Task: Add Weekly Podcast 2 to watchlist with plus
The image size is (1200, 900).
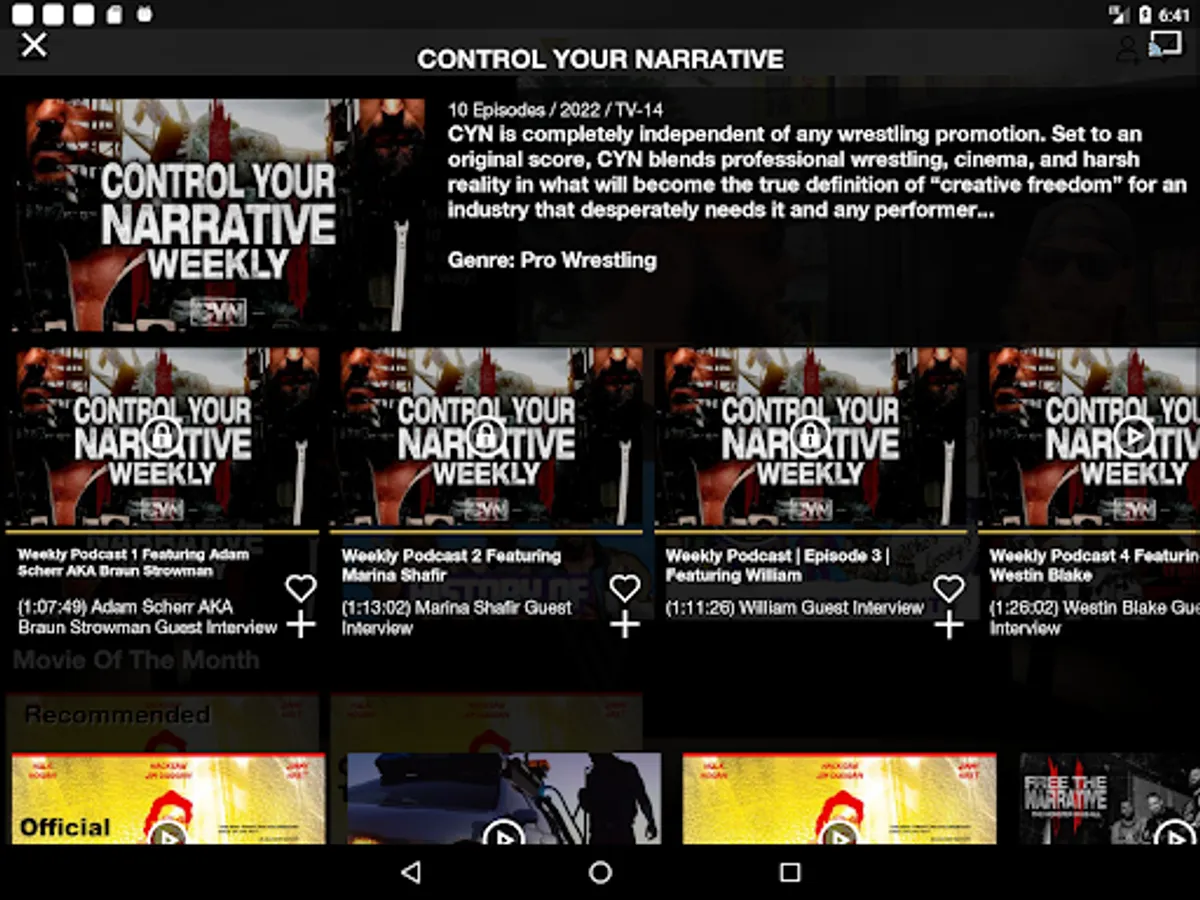Action: pyautogui.click(x=625, y=626)
